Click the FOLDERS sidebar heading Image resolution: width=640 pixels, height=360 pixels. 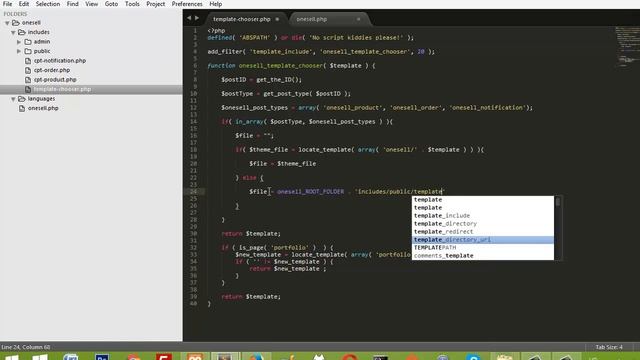coord(15,13)
